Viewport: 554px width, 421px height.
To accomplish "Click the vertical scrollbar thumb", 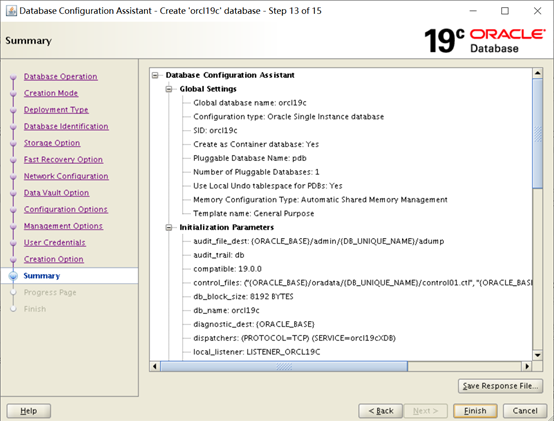I will [537, 134].
